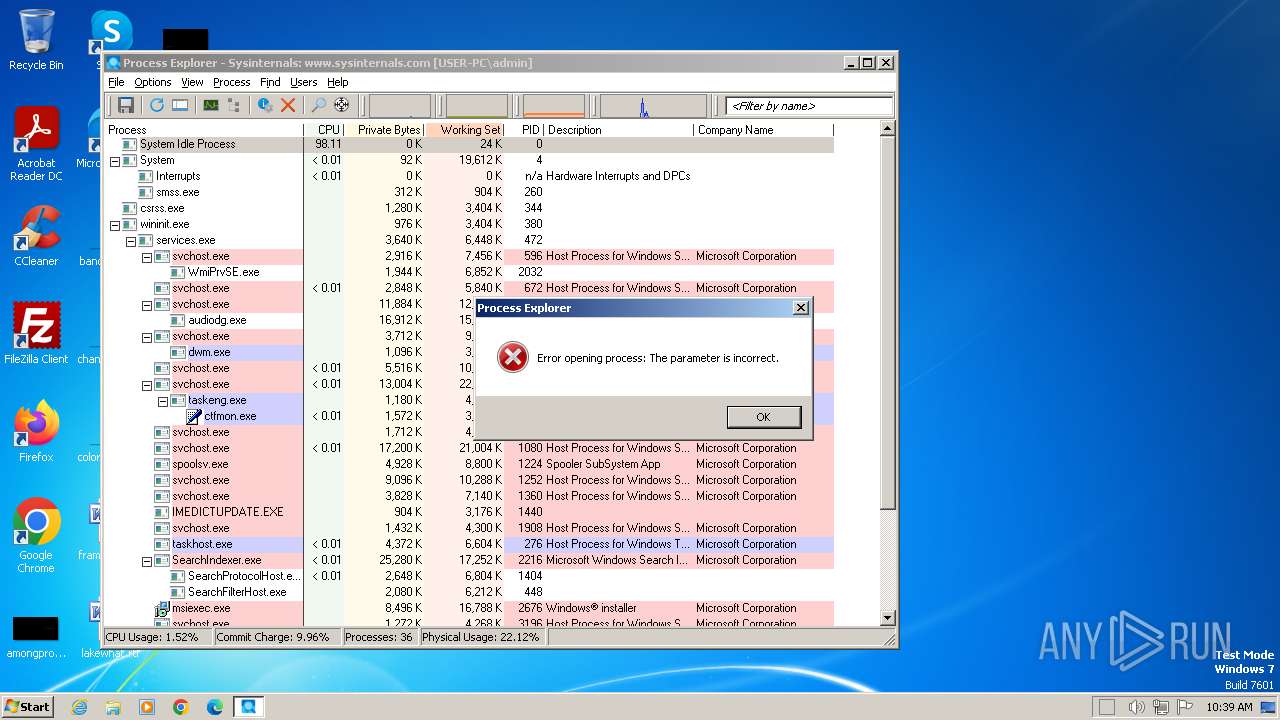Close the error dialog with X
Viewport: 1280px width, 720px height.
pyautogui.click(x=800, y=308)
